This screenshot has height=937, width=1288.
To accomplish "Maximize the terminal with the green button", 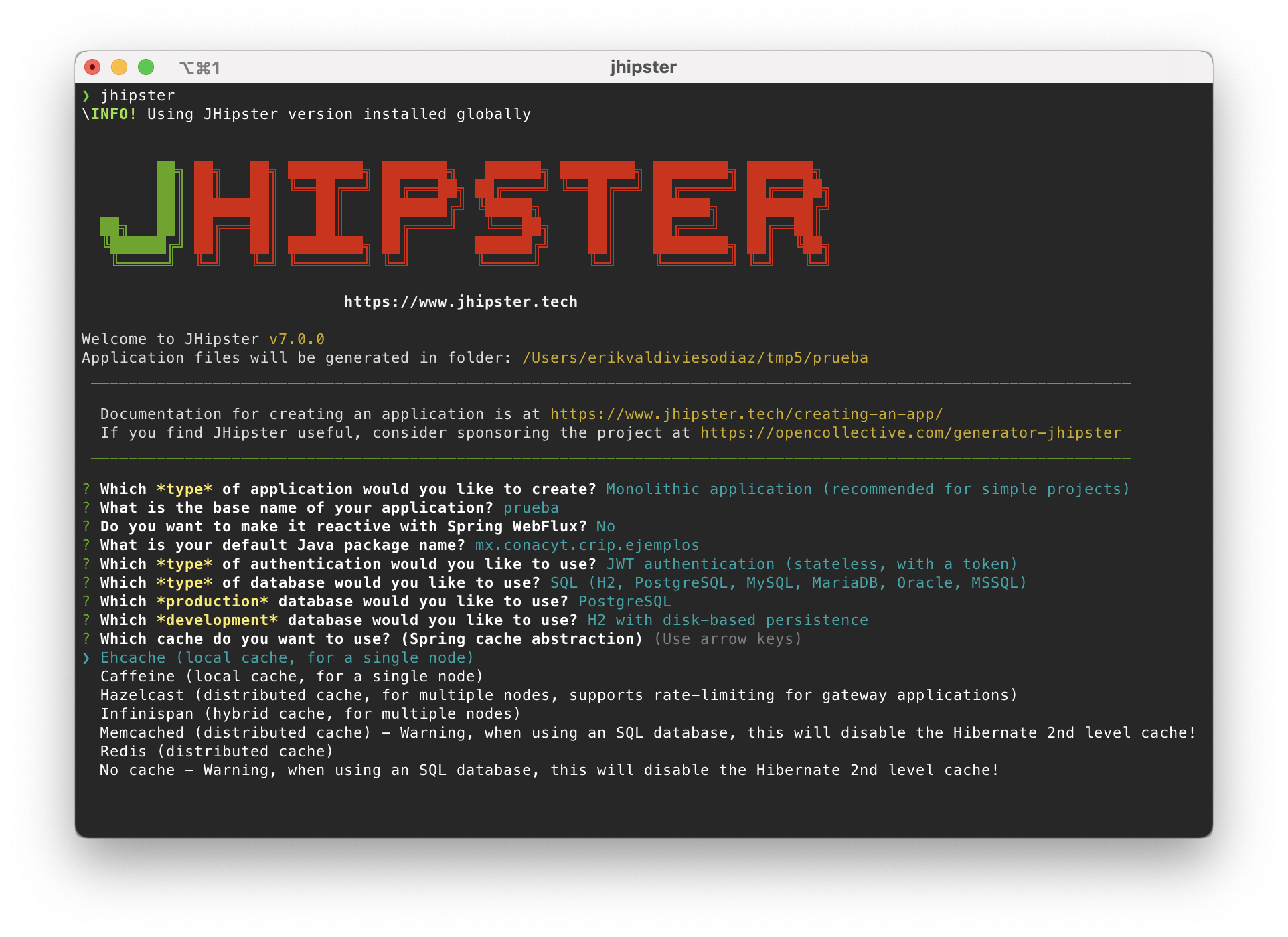I will [x=146, y=67].
